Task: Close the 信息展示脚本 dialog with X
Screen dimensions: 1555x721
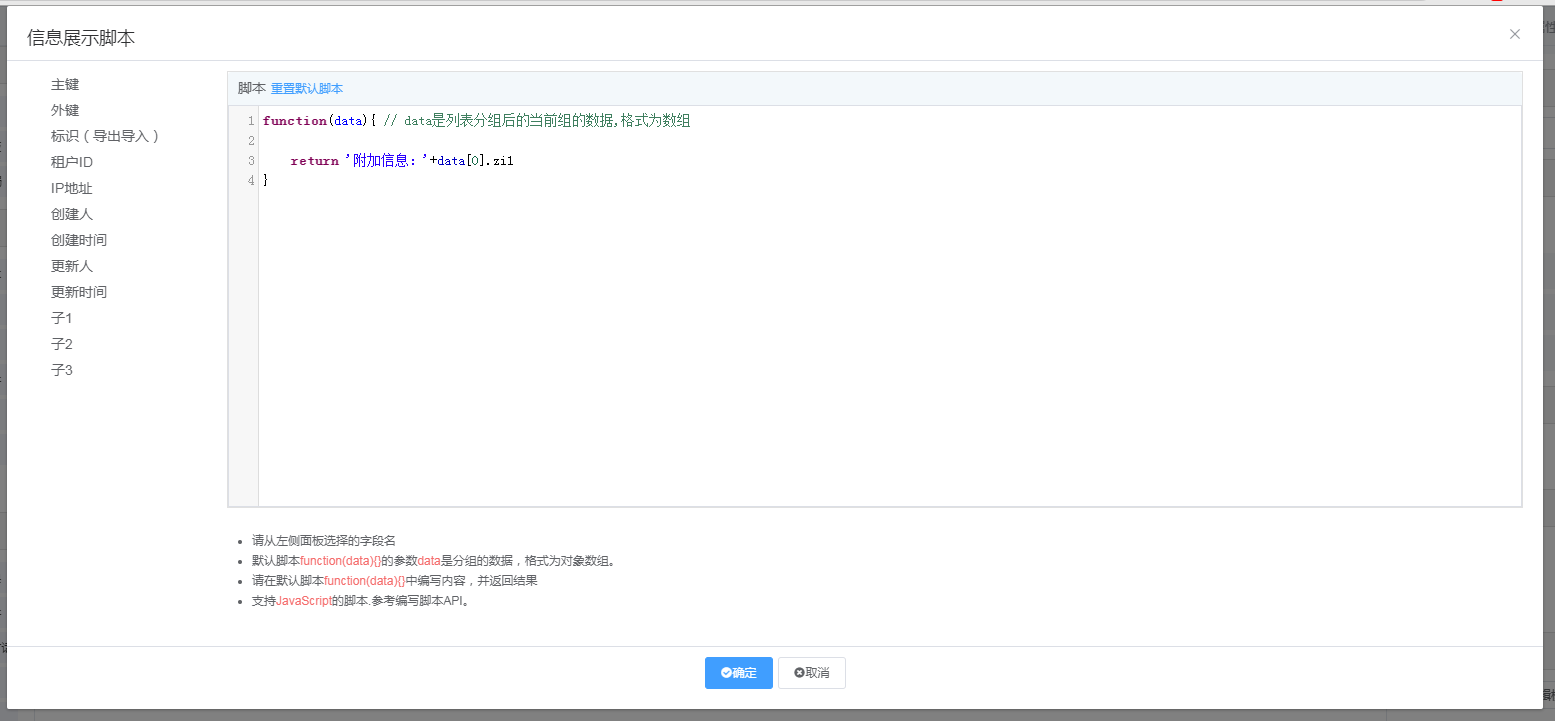Action: click(x=1514, y=34)
